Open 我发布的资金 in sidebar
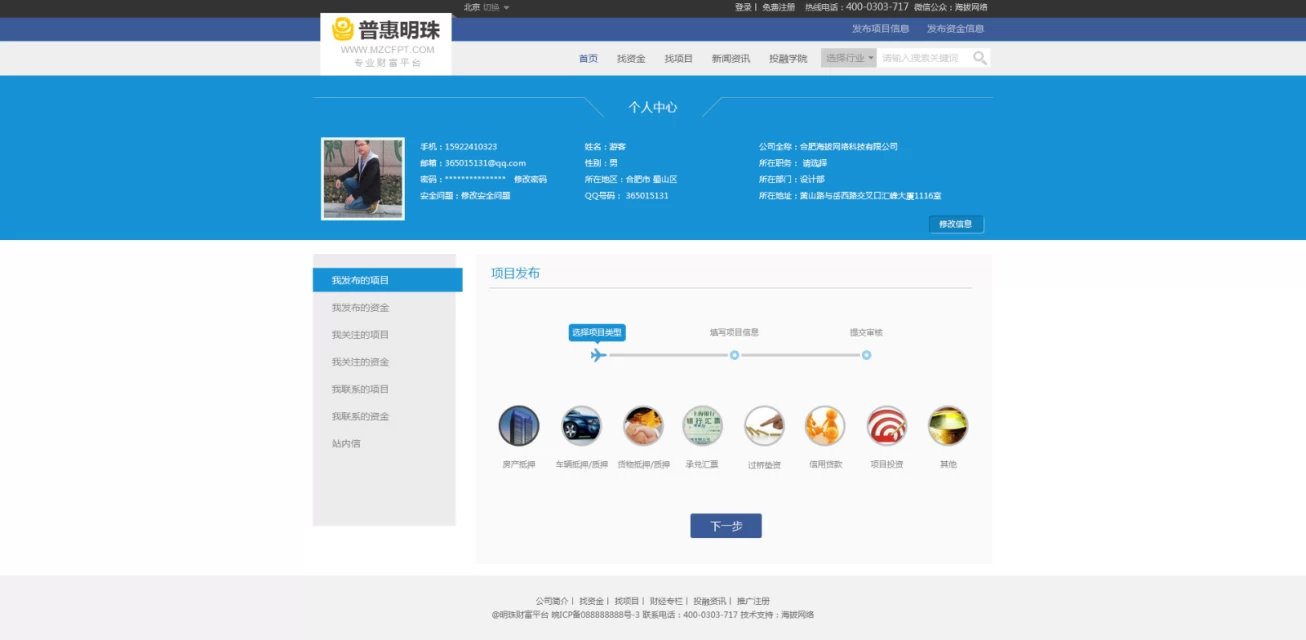1306x640 pixels. click(360, 308)
